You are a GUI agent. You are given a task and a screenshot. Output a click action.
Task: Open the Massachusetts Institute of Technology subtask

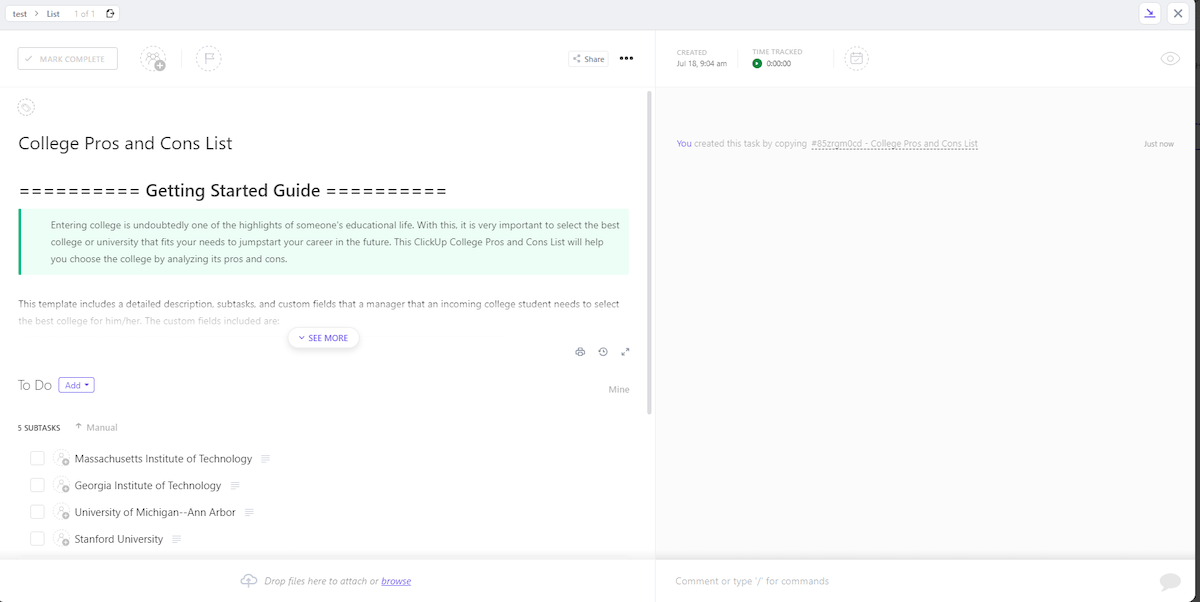(163, 459)
